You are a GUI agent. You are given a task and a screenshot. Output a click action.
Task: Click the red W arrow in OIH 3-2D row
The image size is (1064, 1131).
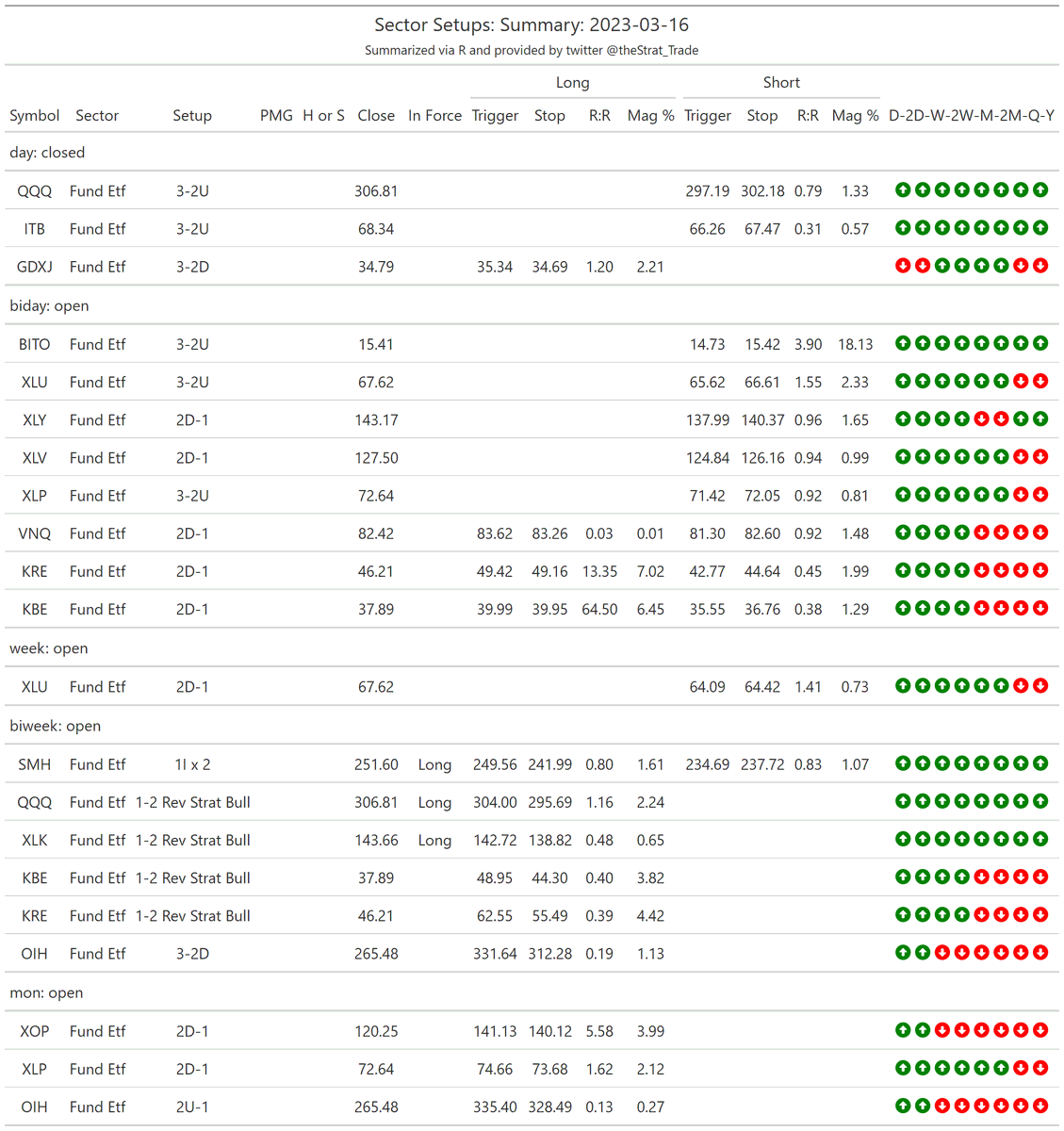click(942, 953)
